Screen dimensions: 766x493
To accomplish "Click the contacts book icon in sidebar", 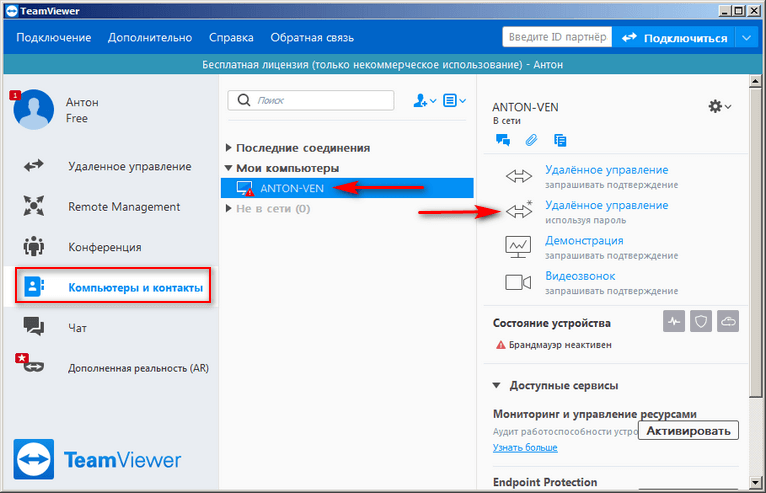I will coord(34,287).
